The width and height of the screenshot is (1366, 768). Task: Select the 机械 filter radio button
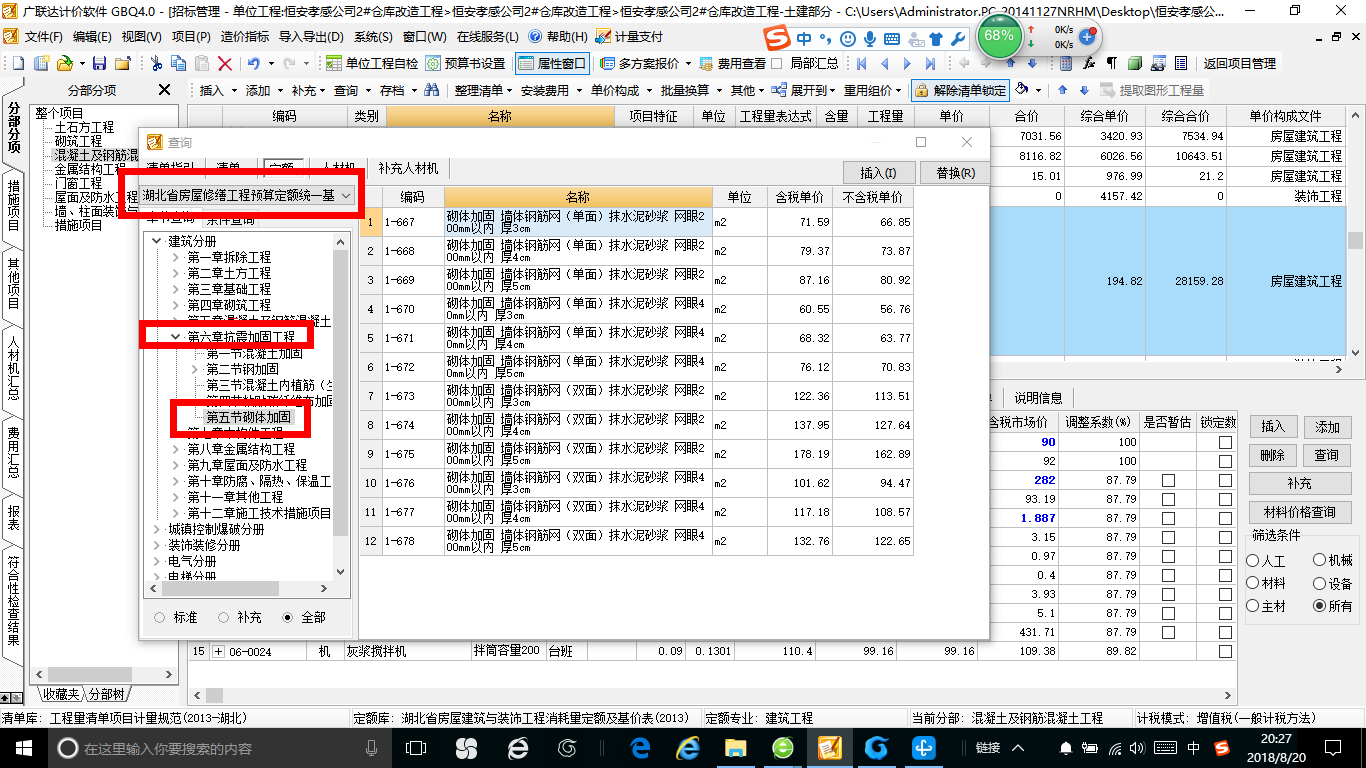tap(1320, 561)
